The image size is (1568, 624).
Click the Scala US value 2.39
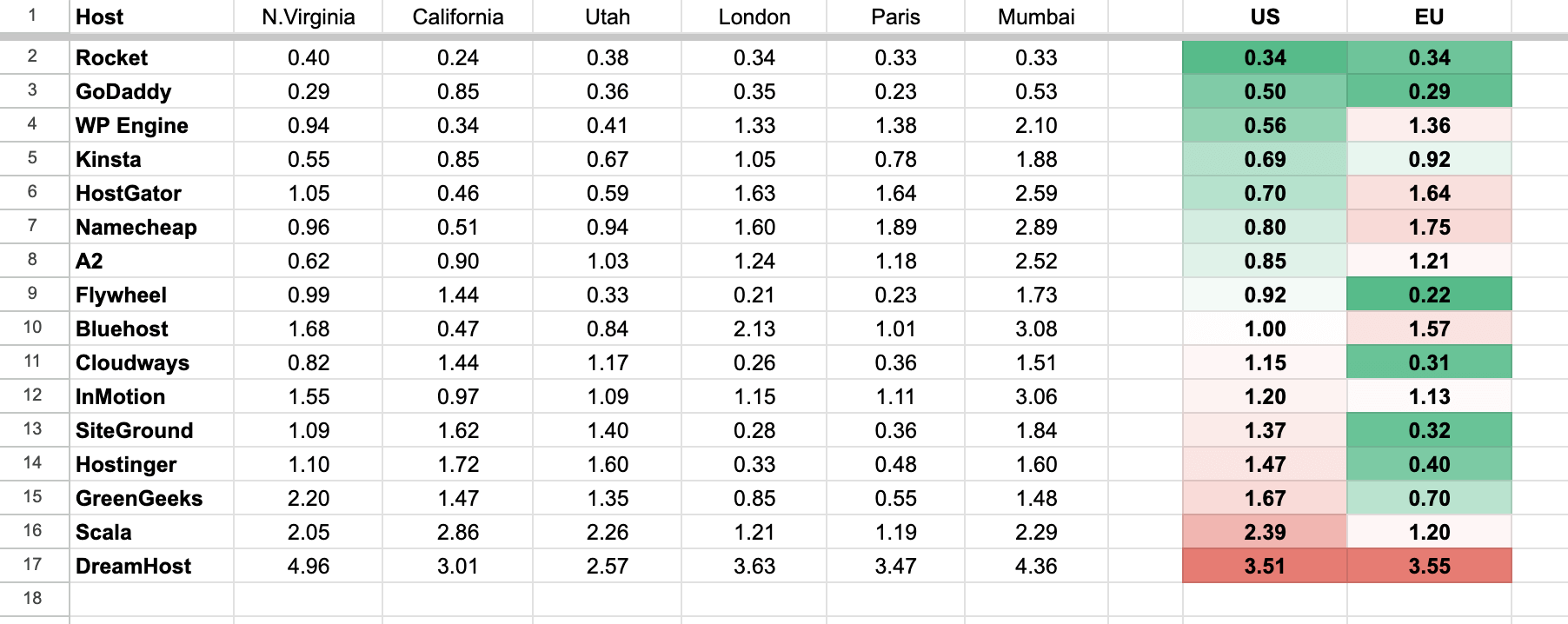[1265, 532]
